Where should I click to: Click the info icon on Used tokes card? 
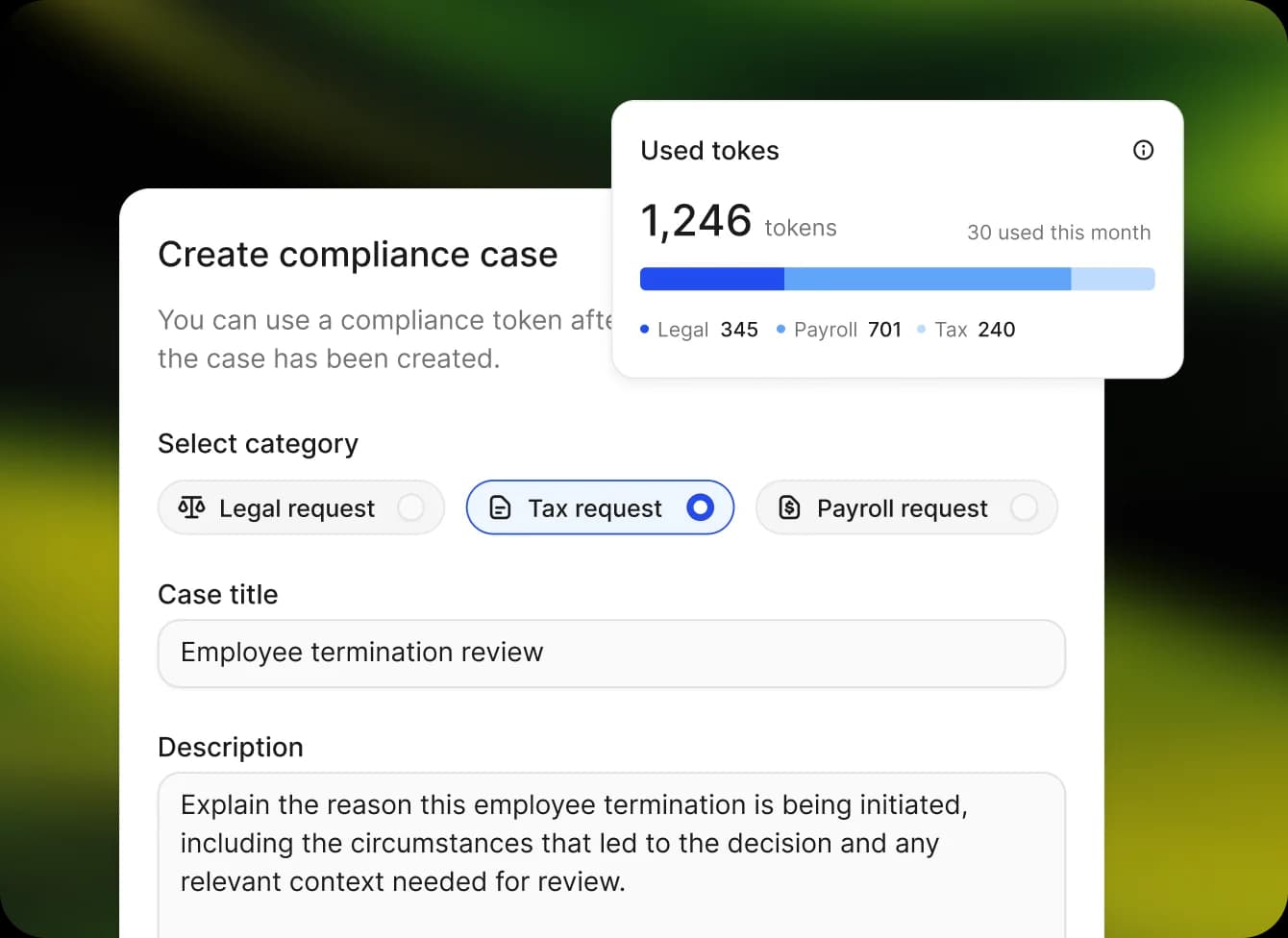(1143, 150)
